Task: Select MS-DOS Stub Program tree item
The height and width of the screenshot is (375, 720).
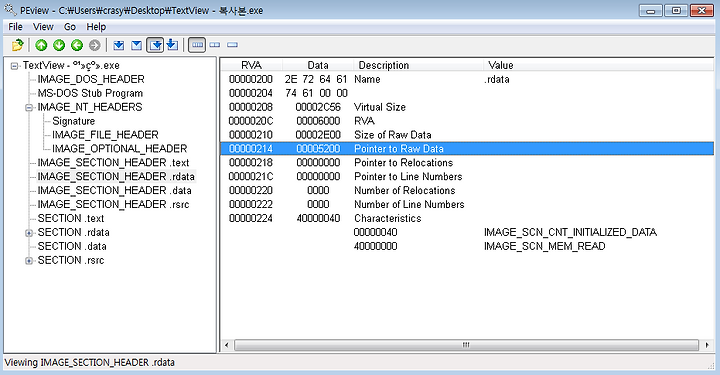Action: coord(90,93)
